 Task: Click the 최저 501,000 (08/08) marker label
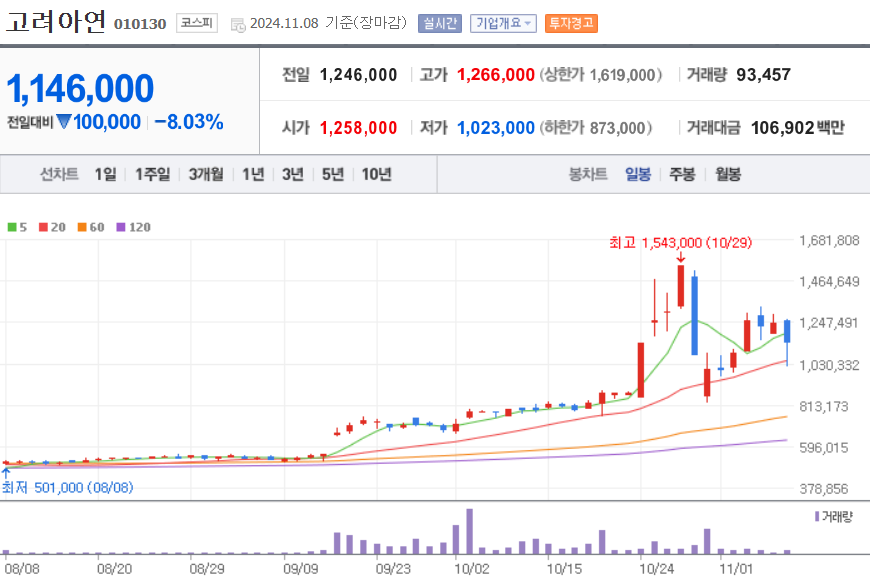coord(67,487)
